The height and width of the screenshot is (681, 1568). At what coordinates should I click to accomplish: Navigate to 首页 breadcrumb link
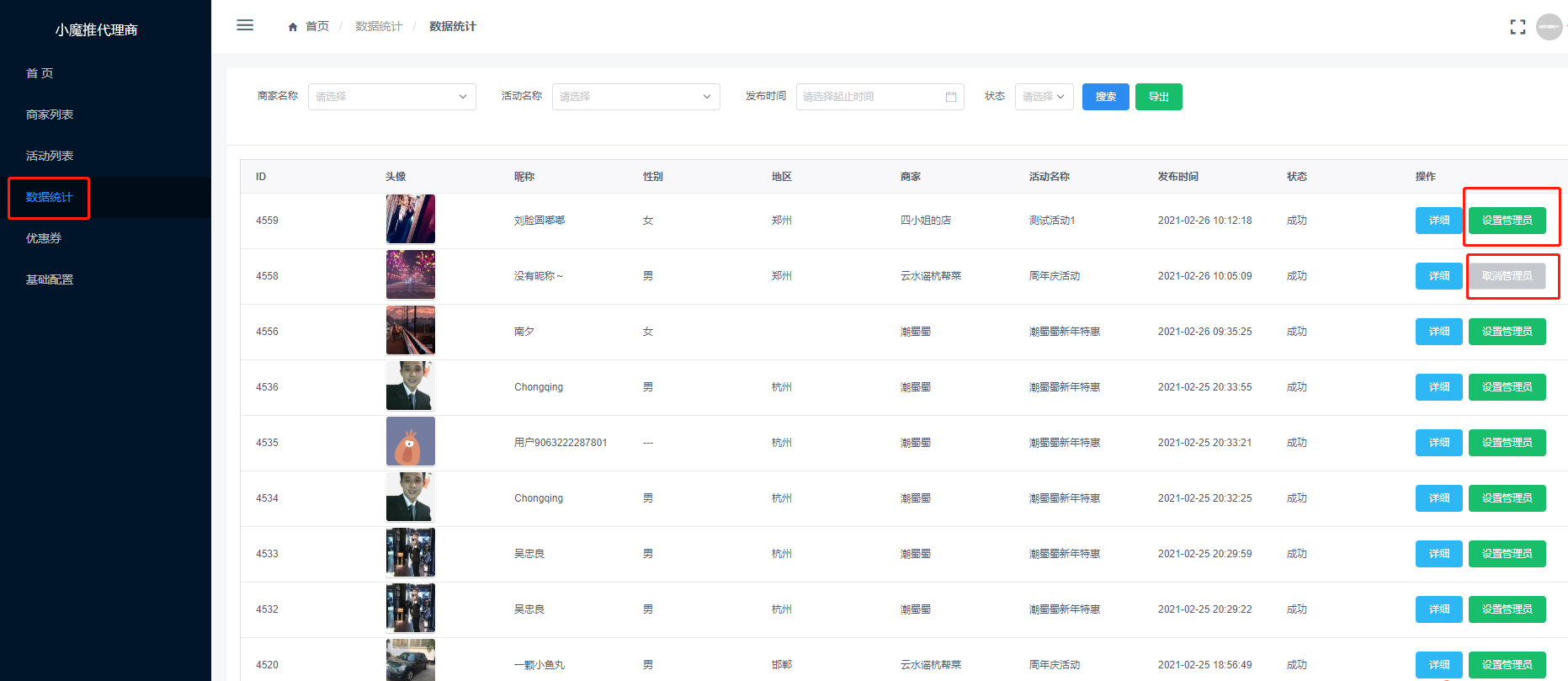click(x=317, y=27)
